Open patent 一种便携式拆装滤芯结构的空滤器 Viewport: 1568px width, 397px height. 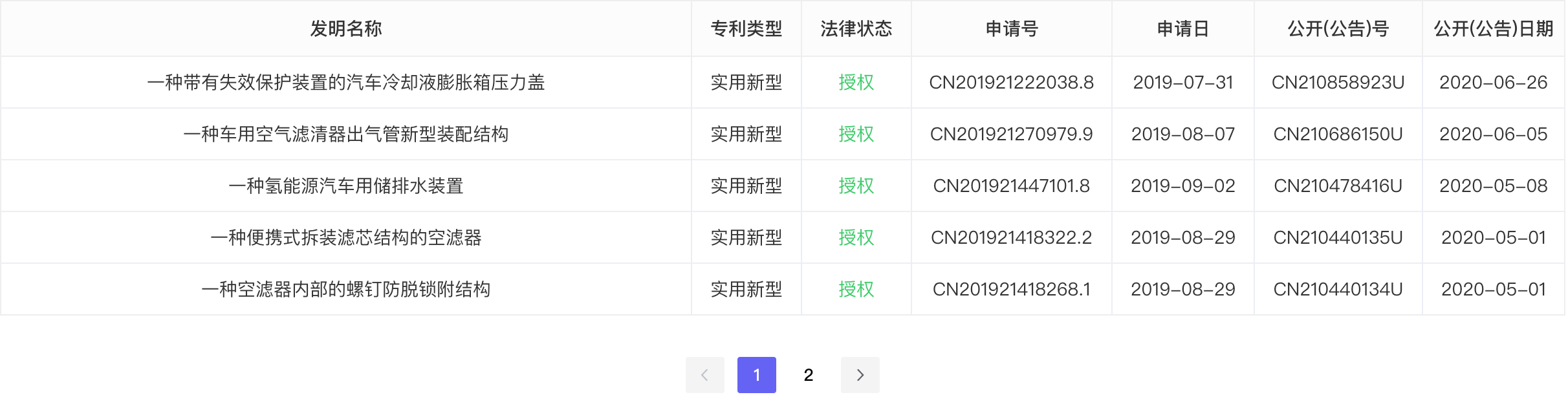345,237
